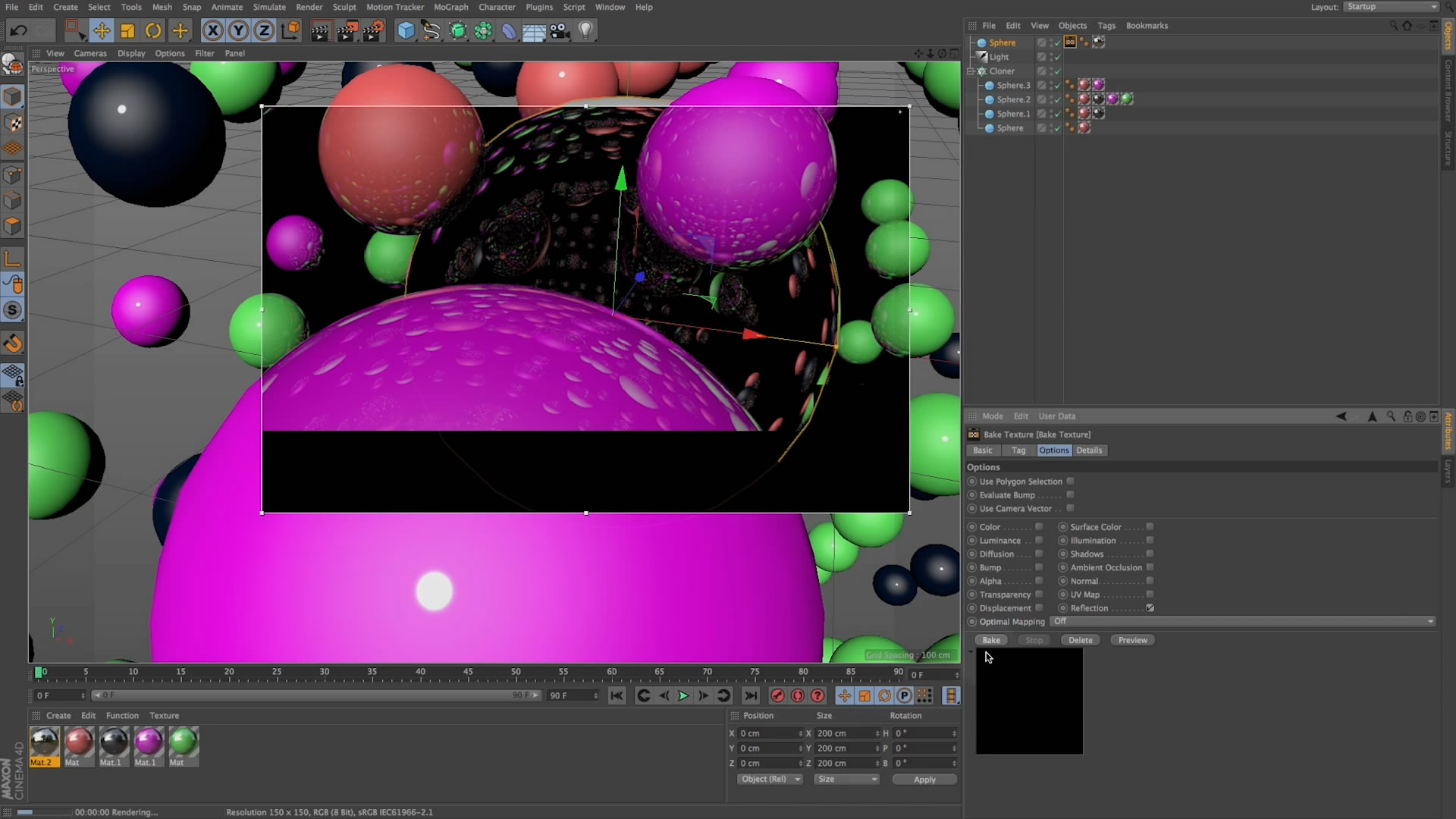Screen dimensions: 1456x819
Task: Enable Evaluate Bump checkbox
Action: click(1070, 494)
